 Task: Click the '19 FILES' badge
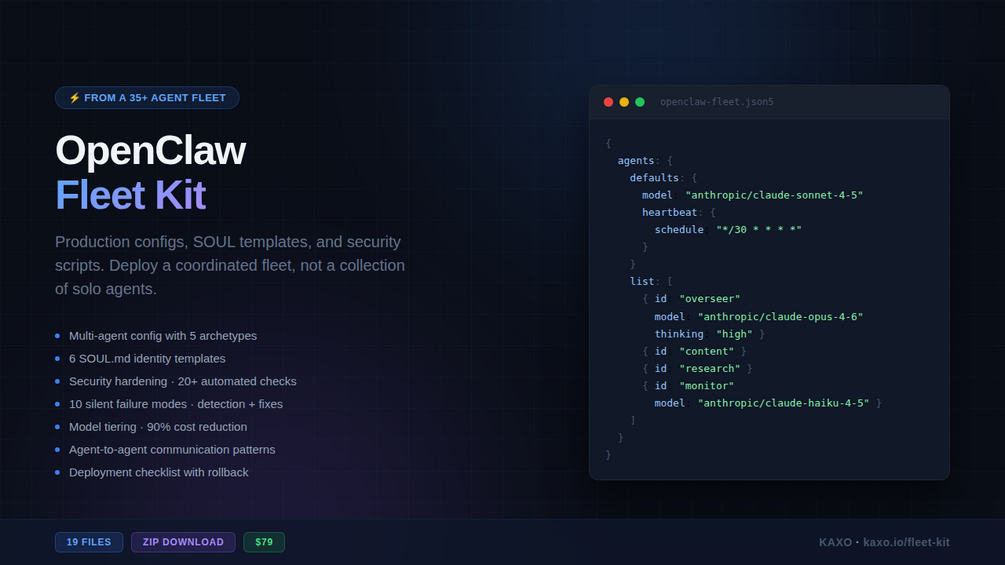pyautogui.click(x=88, y=542)
